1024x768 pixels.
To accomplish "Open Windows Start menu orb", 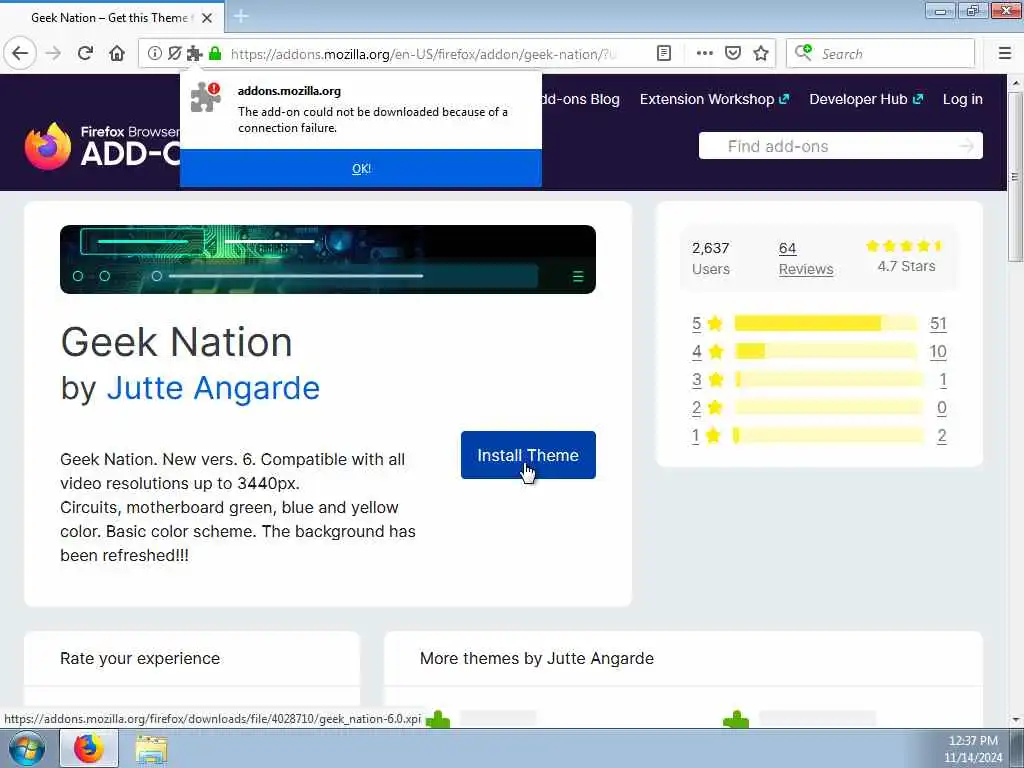I will pos(27,748).
